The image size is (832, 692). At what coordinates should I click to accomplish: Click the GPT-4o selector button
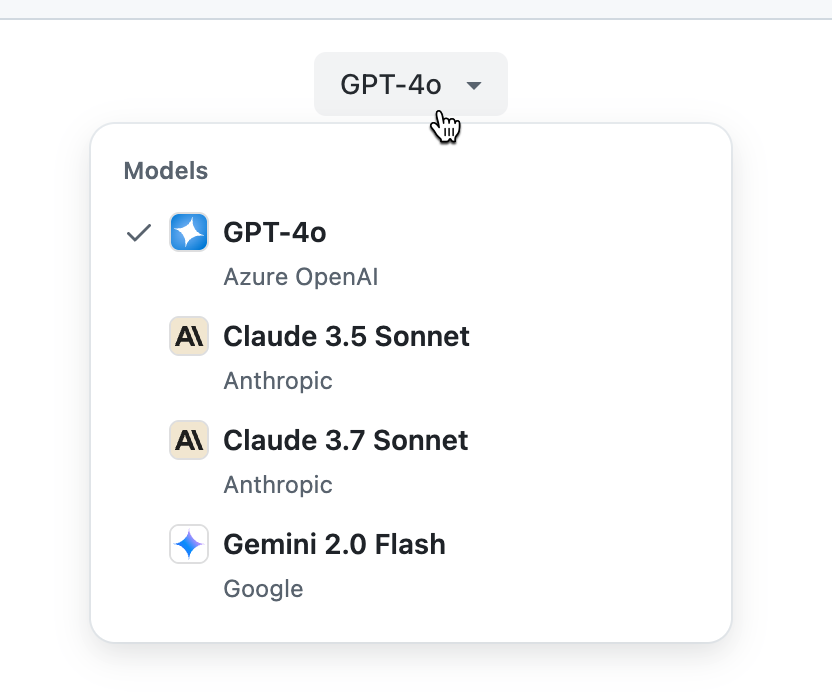410,84
